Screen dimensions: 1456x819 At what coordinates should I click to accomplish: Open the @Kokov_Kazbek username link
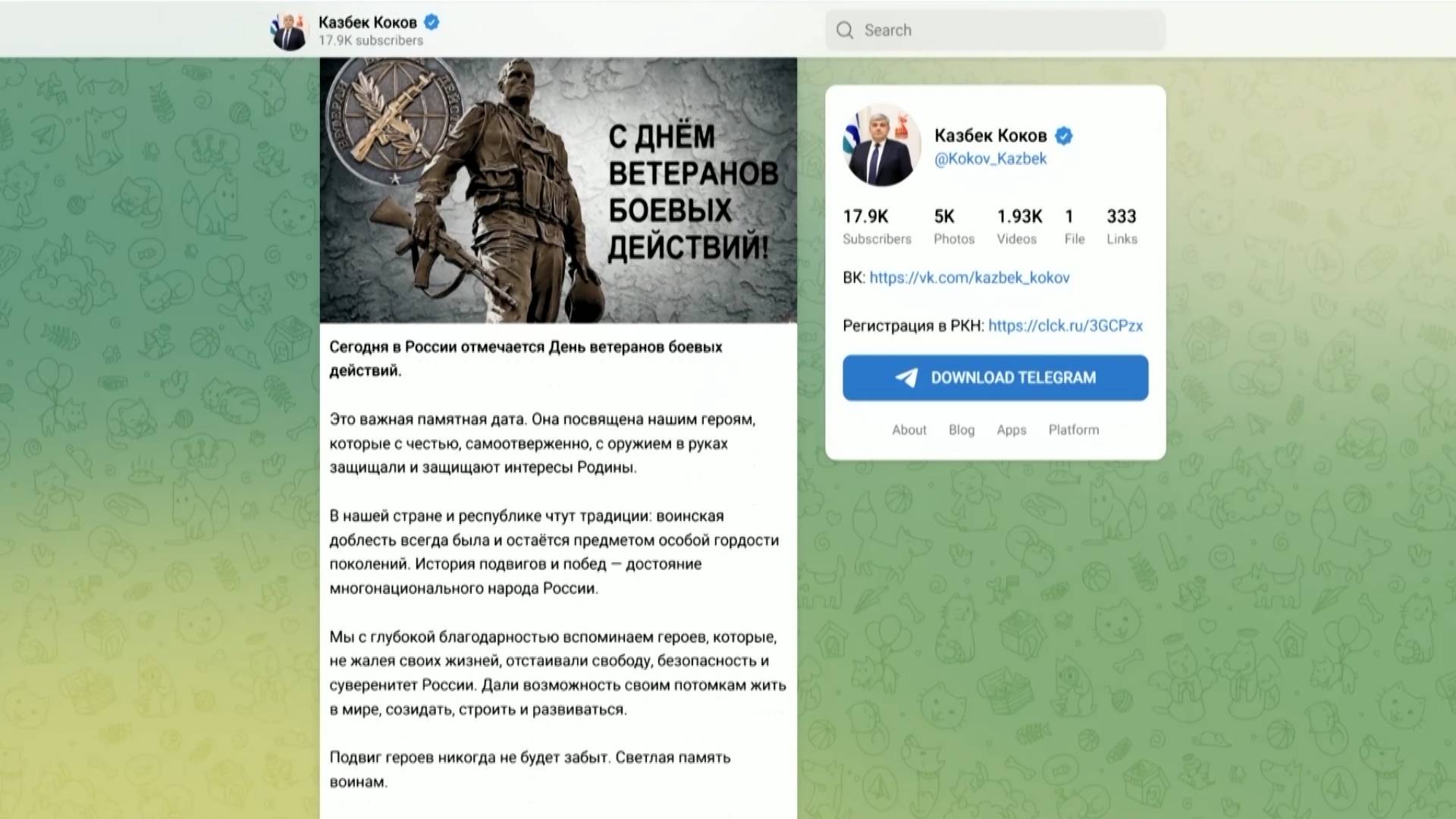(x=990, y=159)
